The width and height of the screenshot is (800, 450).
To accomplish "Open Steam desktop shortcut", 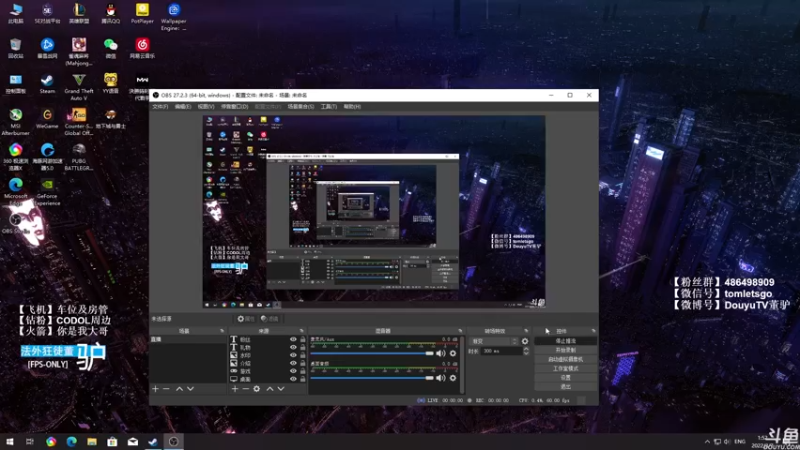I will click(x=47, y=84).
